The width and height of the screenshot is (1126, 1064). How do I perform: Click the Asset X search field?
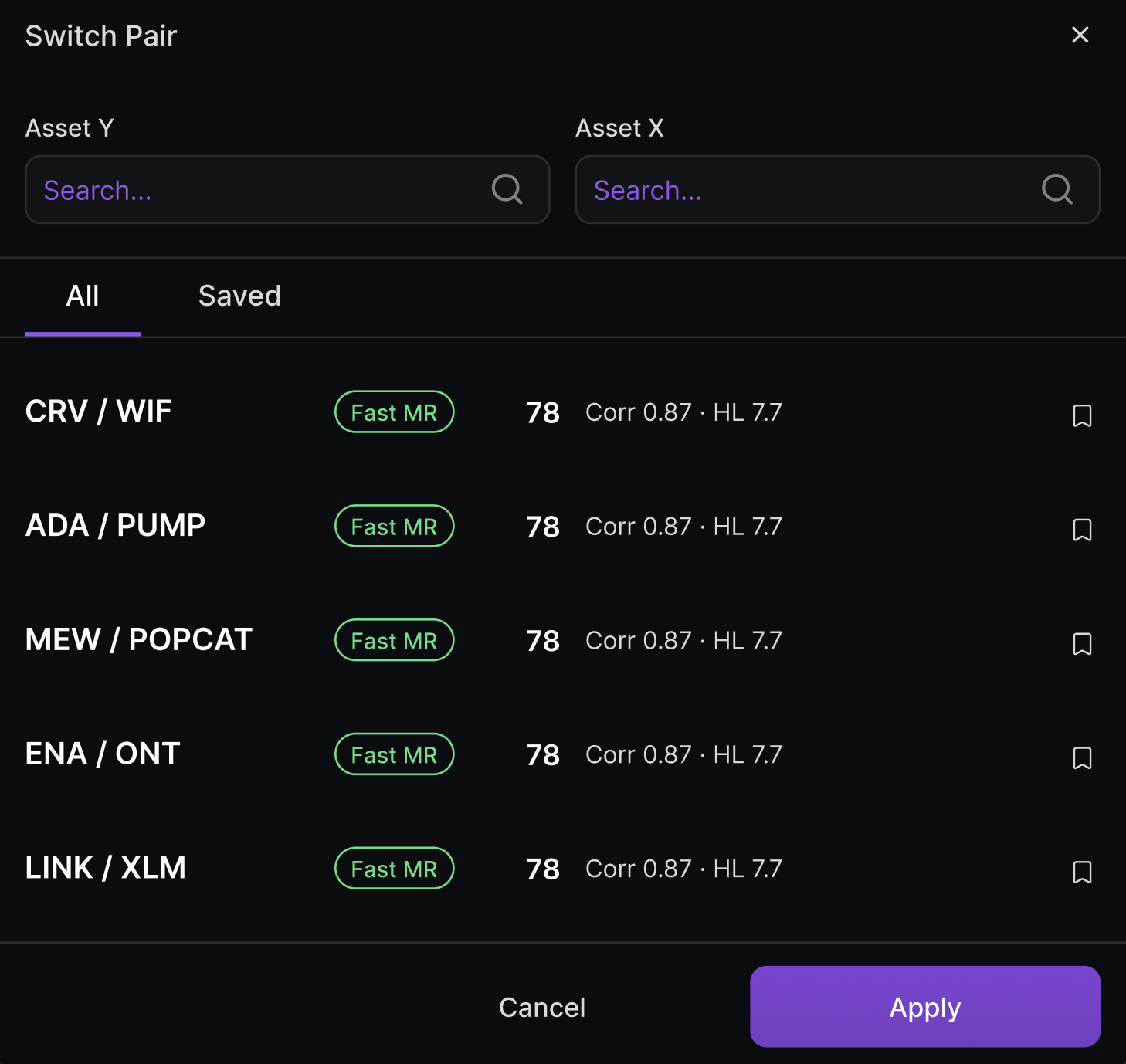coord(837,190)
